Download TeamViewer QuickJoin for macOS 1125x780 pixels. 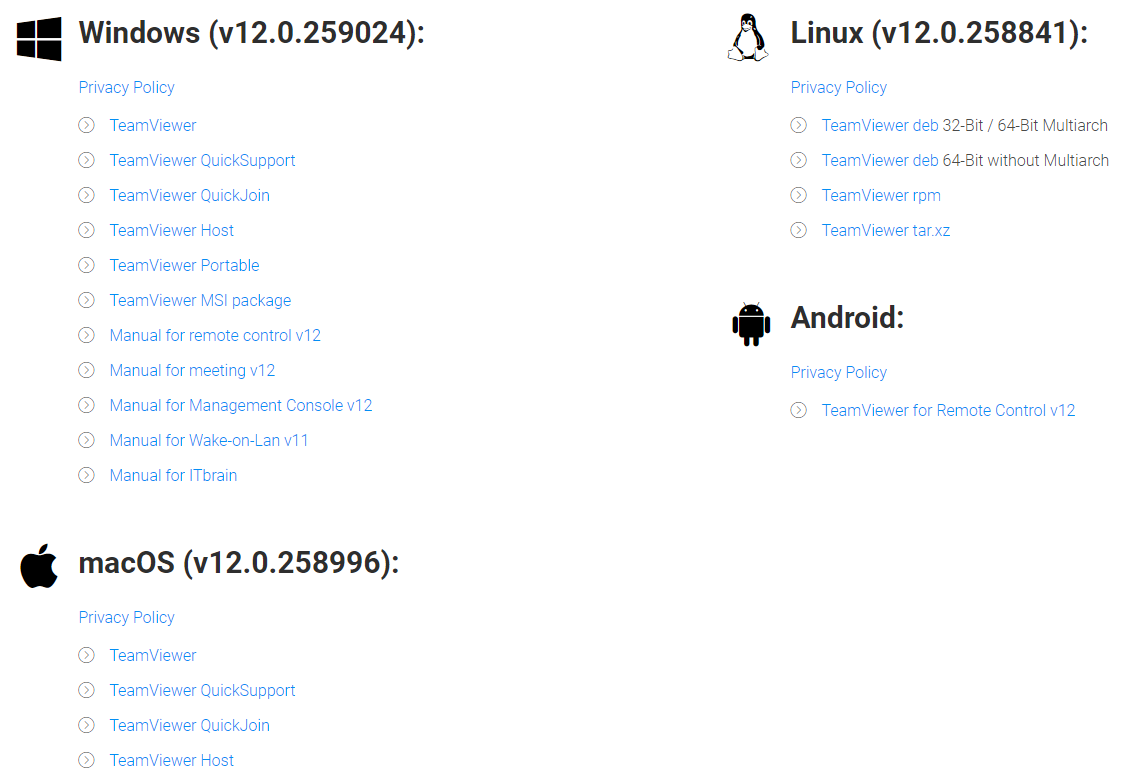tap(189, 725)
